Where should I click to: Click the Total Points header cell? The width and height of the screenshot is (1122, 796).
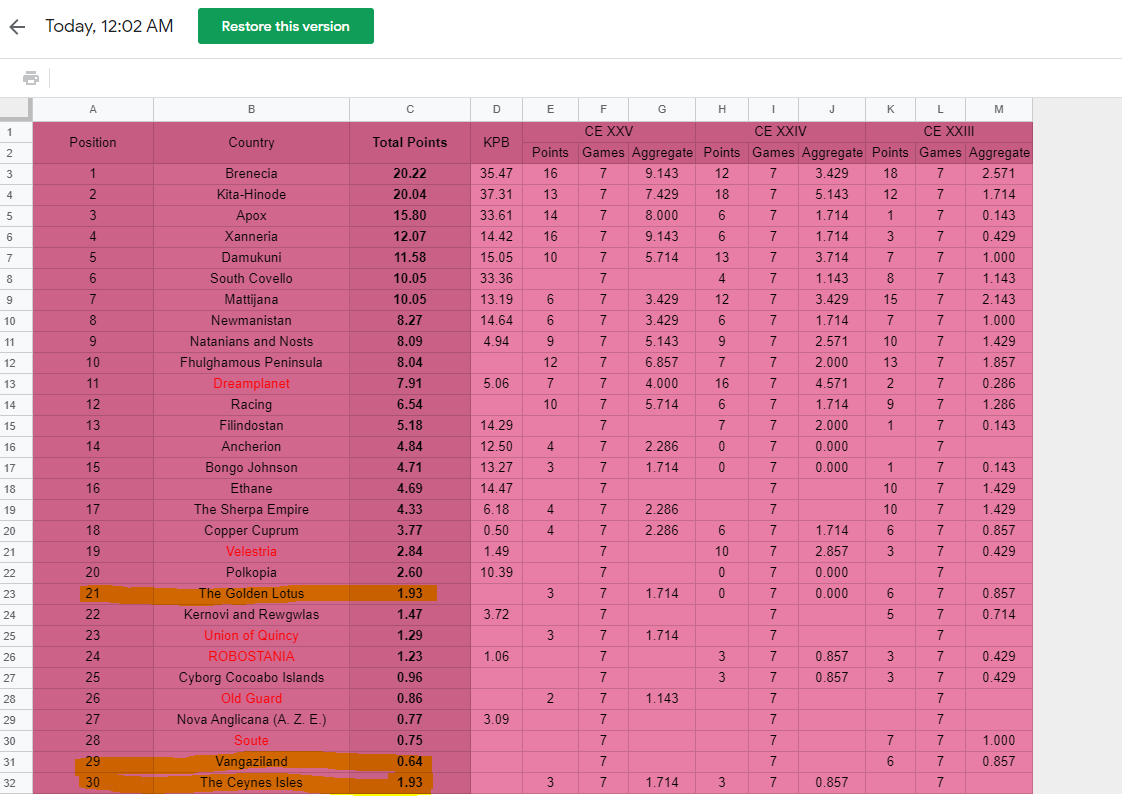(410, 142)
